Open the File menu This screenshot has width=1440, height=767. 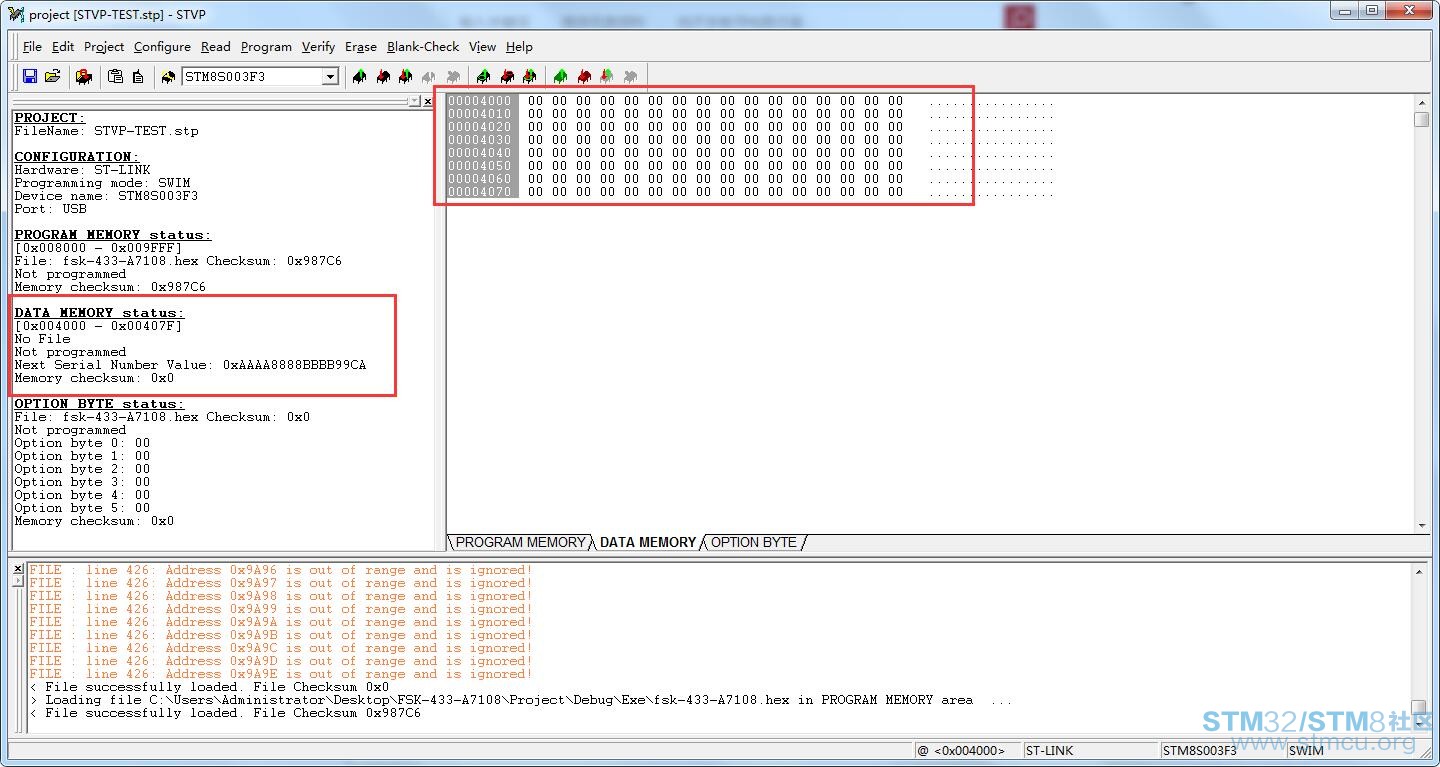[32, 47]
